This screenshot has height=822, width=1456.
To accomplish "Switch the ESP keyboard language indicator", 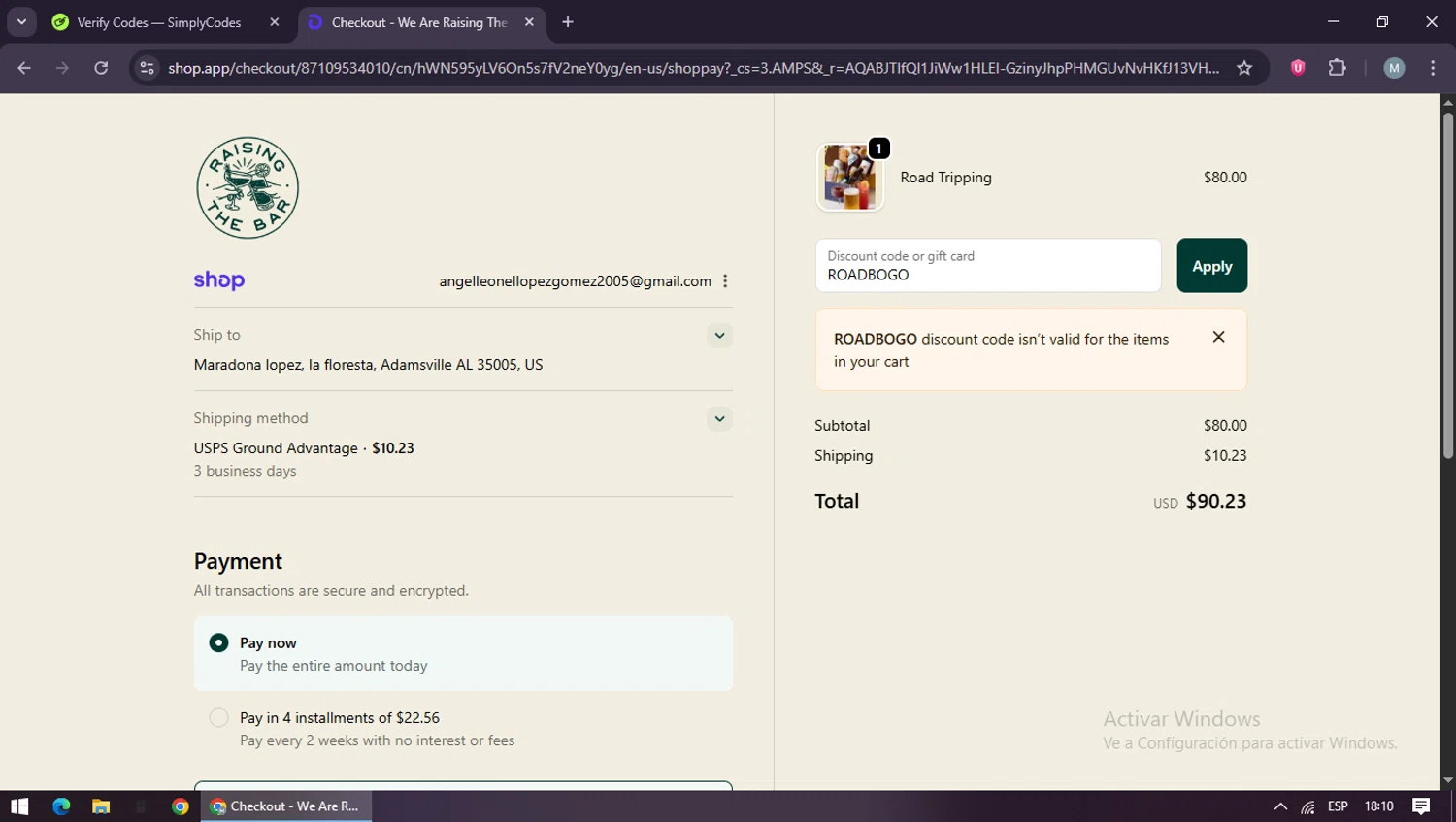I will tap(1338, 806).
